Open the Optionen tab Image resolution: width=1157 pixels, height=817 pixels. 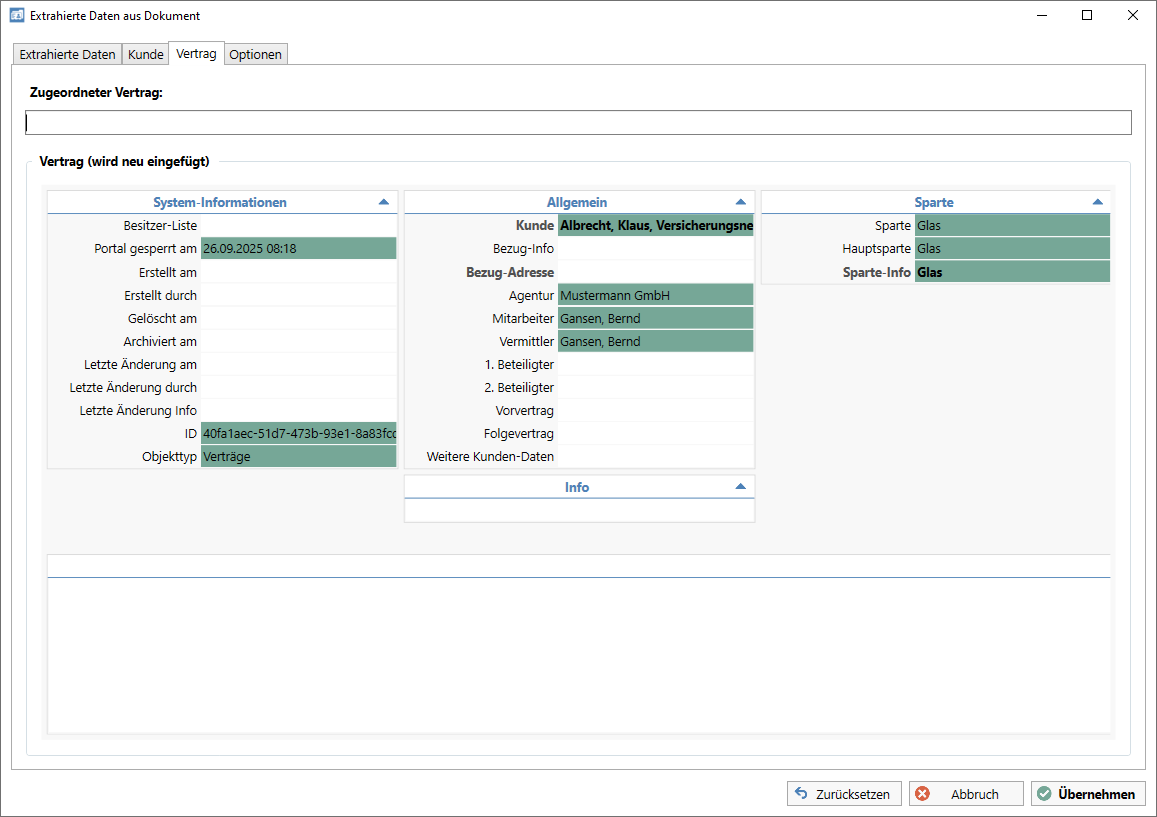[x=255, y=55]
